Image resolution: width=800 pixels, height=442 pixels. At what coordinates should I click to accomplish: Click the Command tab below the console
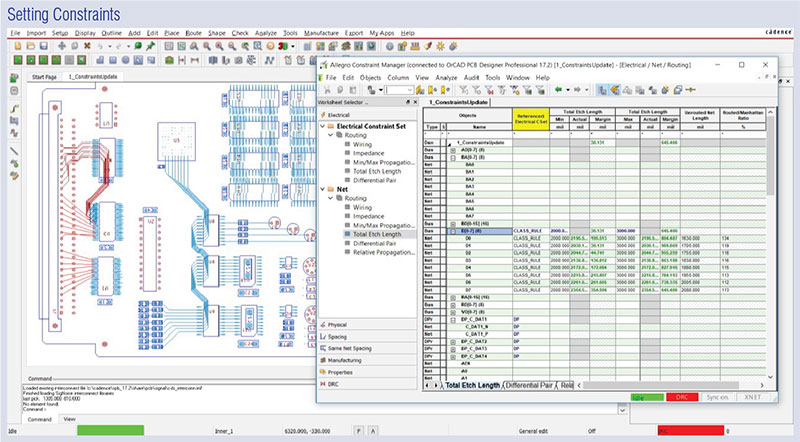coord(39,419)
